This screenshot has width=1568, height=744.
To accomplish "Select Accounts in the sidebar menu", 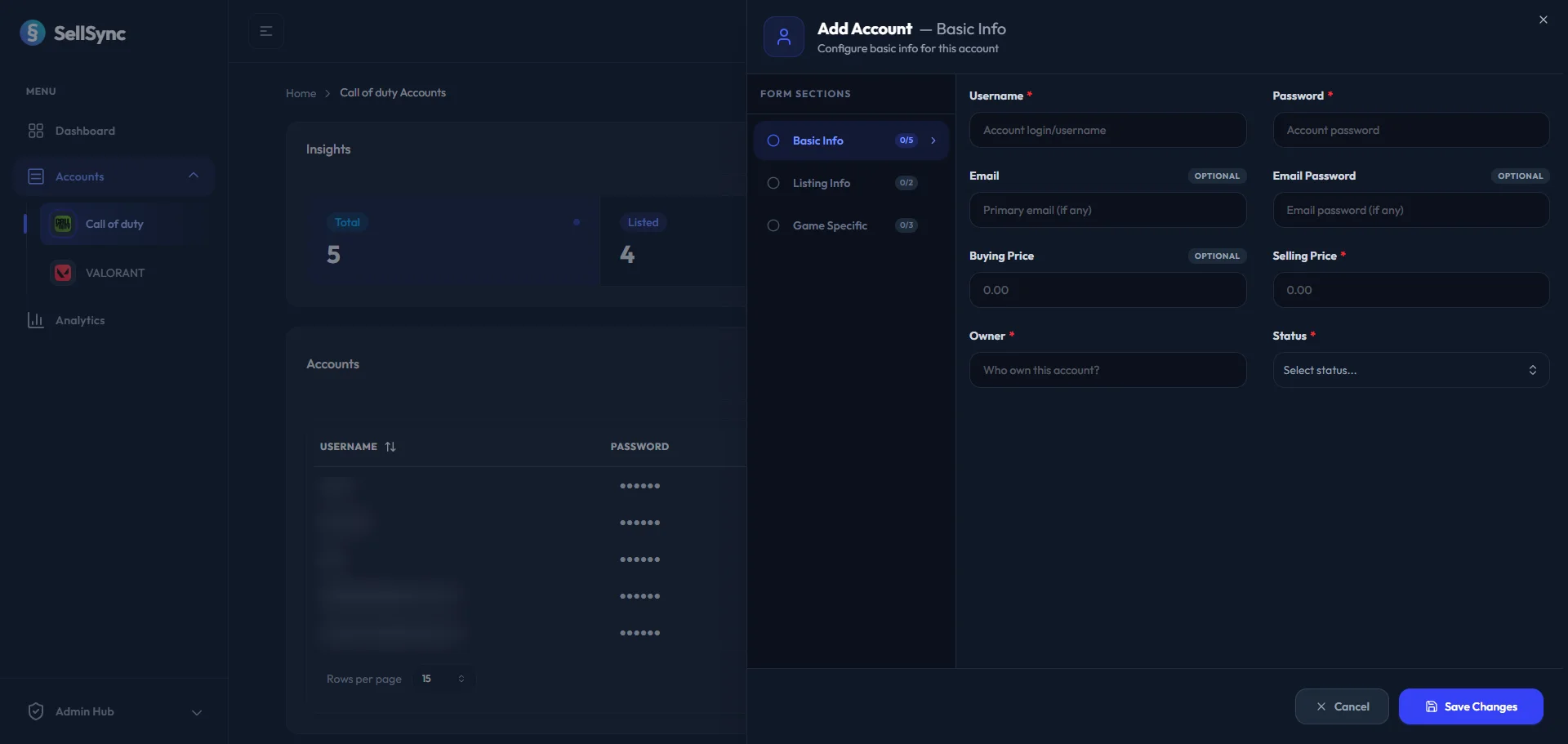I will click(x=80, y=176).
